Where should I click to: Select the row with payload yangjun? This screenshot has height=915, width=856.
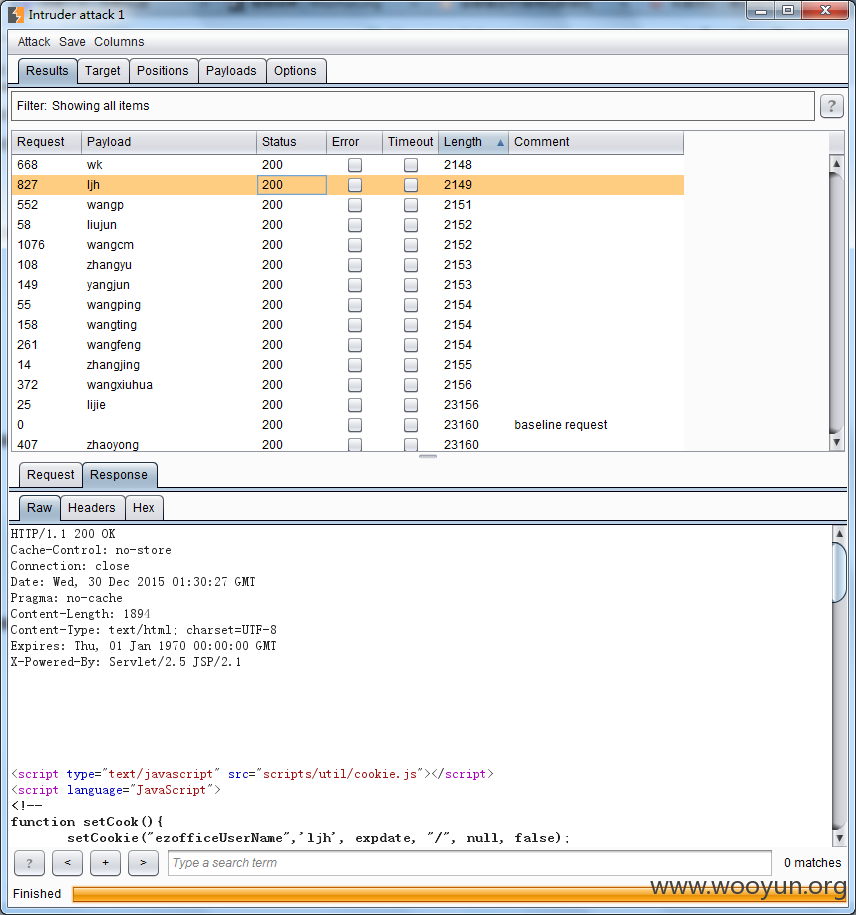tap(348, 285)
